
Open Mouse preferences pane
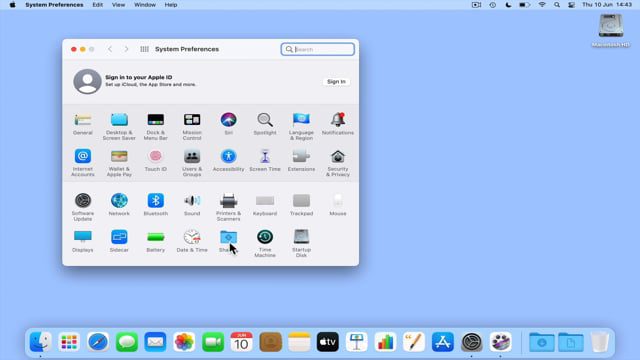pyautogui.click(x=338, y=204)
